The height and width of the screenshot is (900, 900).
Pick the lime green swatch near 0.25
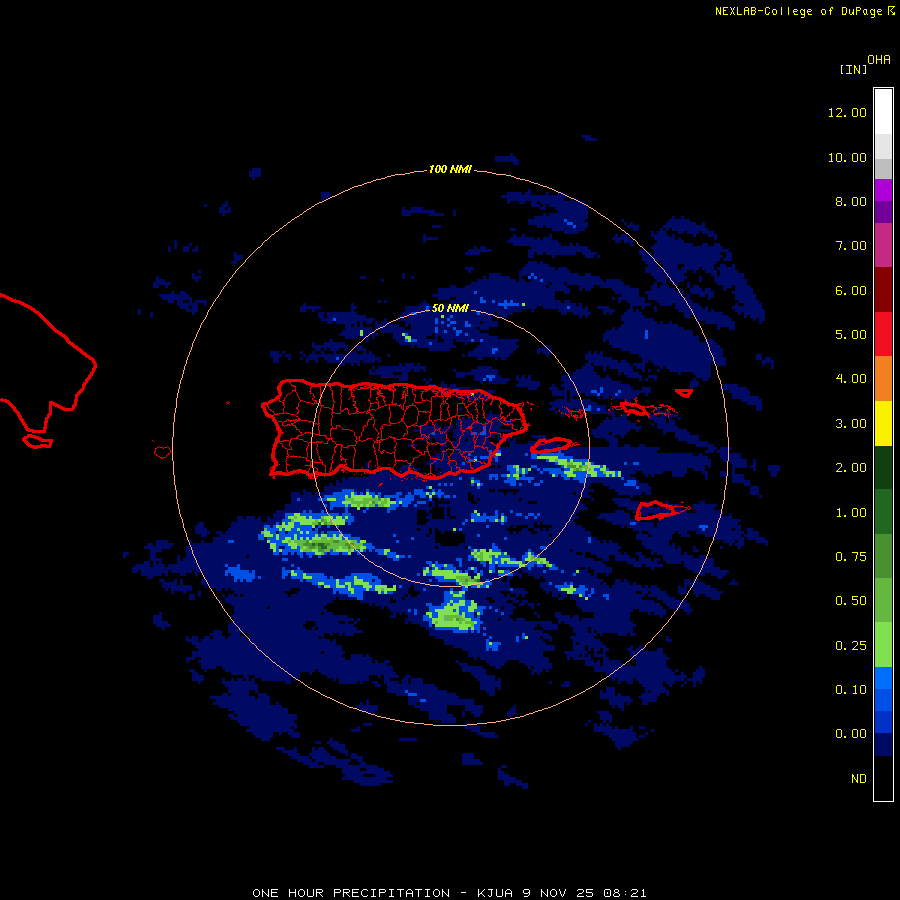click(x=883, y=645)
